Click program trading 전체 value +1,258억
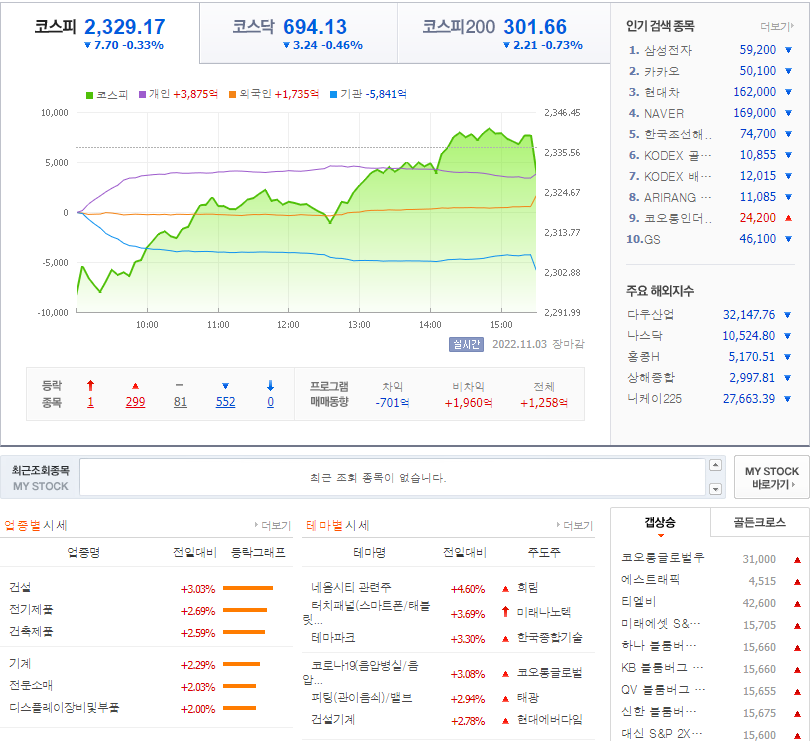Viewport: 810px width, 741px height. coord(543,403)
